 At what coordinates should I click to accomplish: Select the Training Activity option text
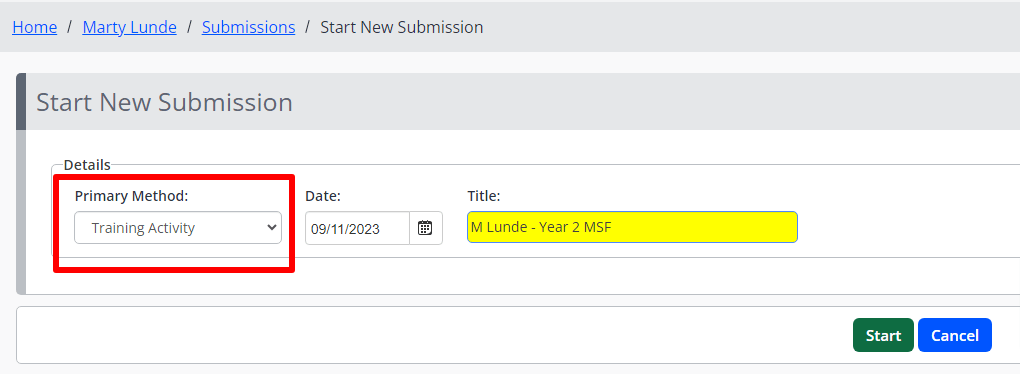[x=143, y=228]
